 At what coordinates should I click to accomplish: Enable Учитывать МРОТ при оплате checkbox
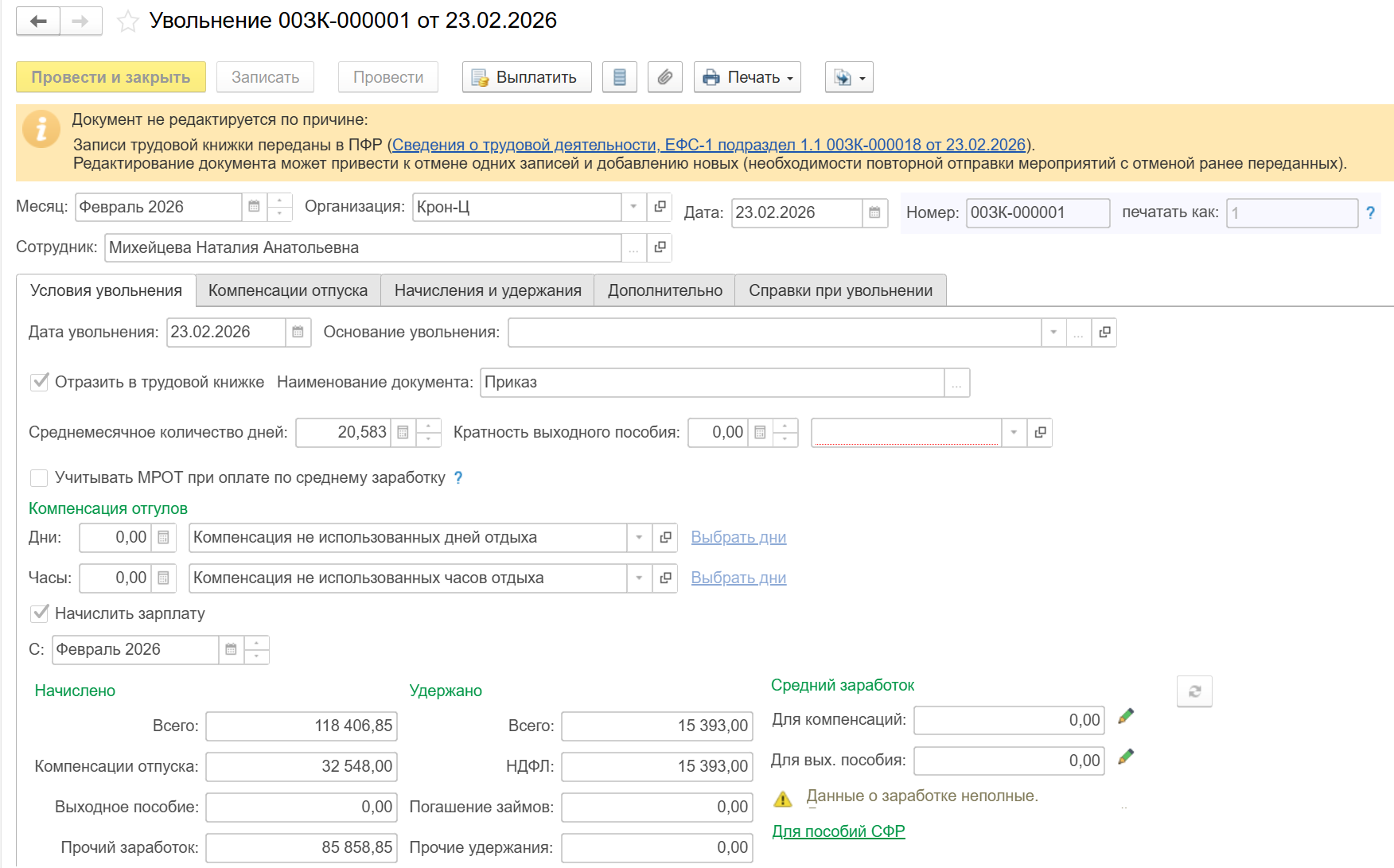point(39,478)
